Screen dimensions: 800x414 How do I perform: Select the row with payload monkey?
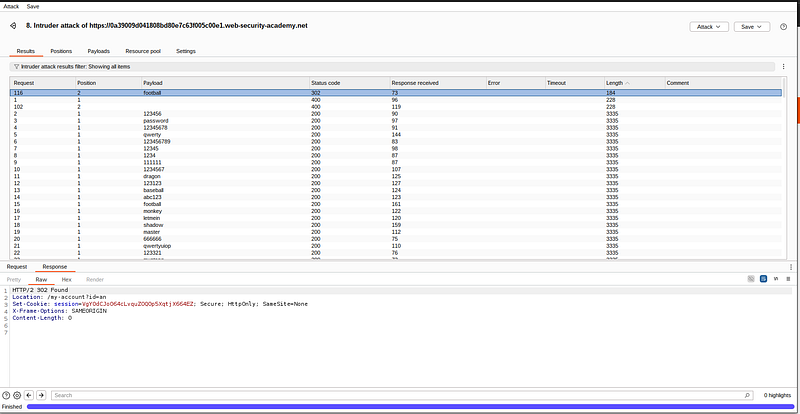pyautogui.click(x=396, y=211)
